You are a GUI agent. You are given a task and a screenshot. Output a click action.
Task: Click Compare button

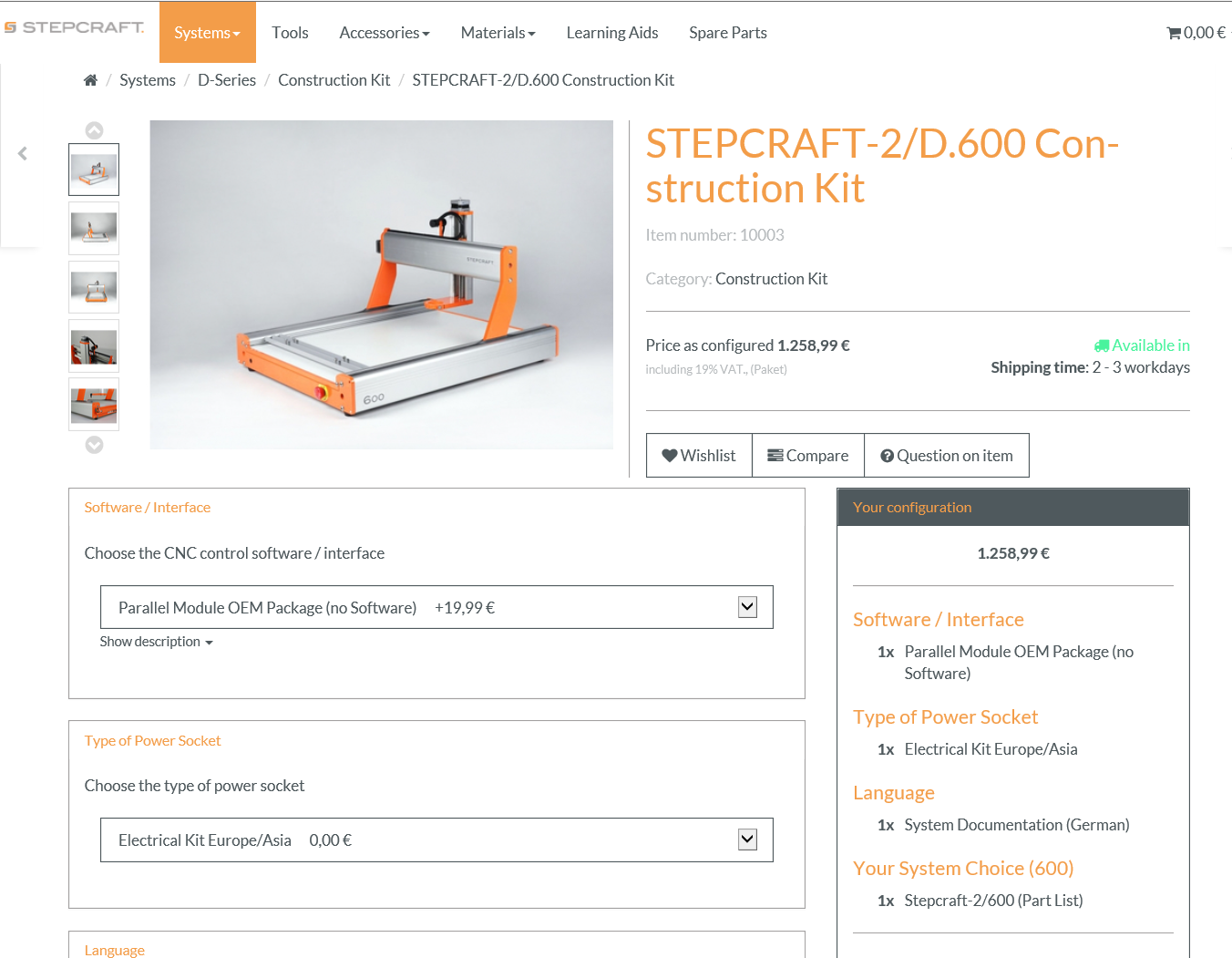pos(808,456)
